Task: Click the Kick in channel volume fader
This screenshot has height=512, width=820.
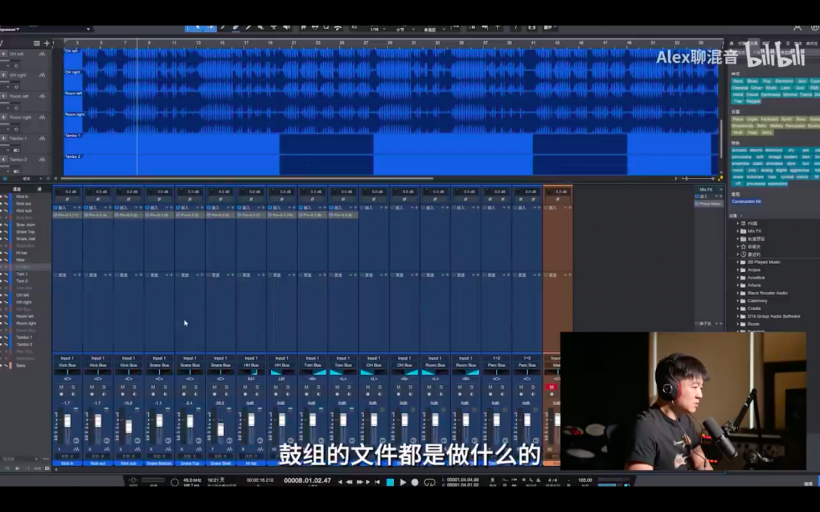Action: click(x=67, y=421)
